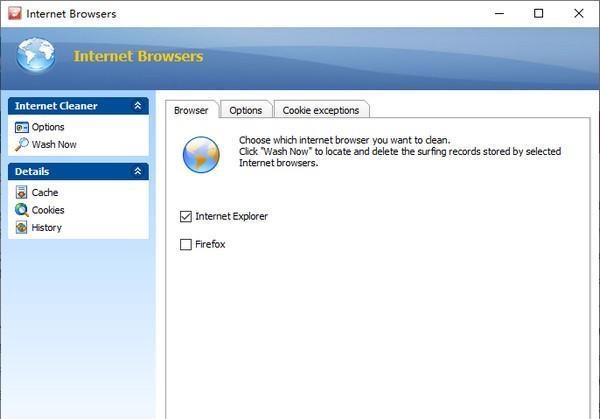Click the Firefox label text
600x419 pixels.
pyautogui.click(x=210, y=244)
